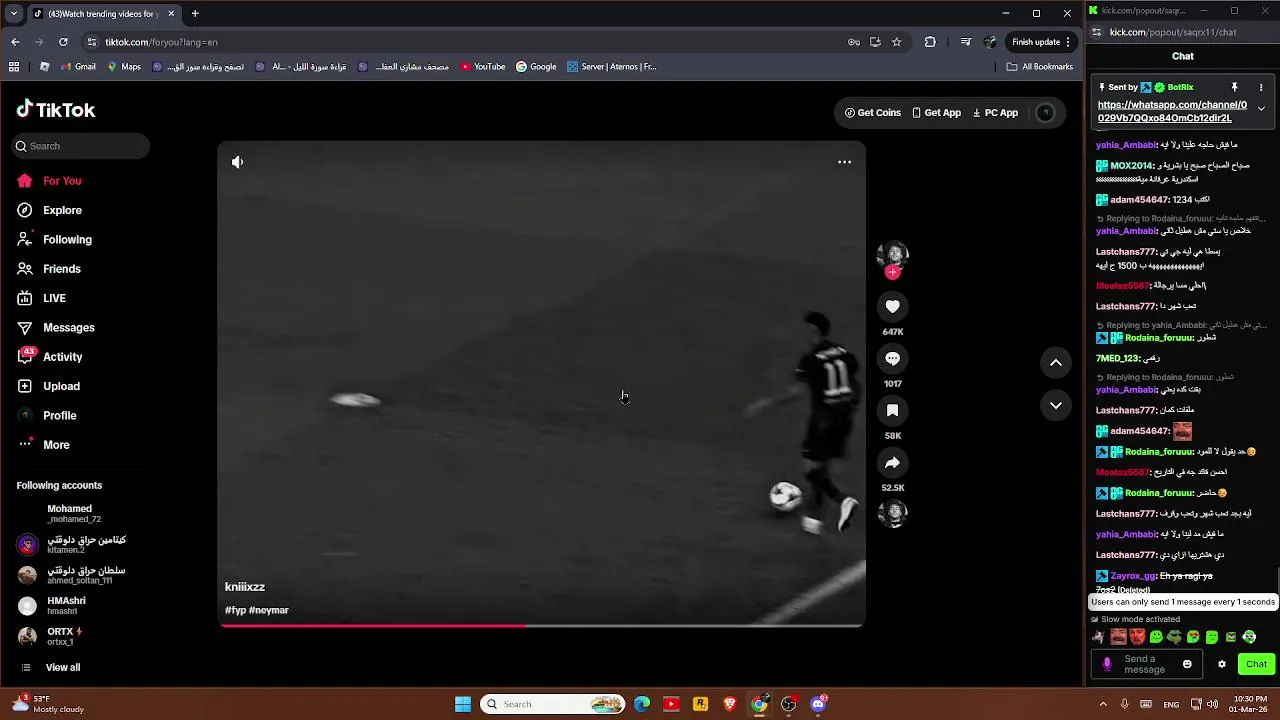Click Get Coins button
1280x720 pixels.
pos(872,113)
